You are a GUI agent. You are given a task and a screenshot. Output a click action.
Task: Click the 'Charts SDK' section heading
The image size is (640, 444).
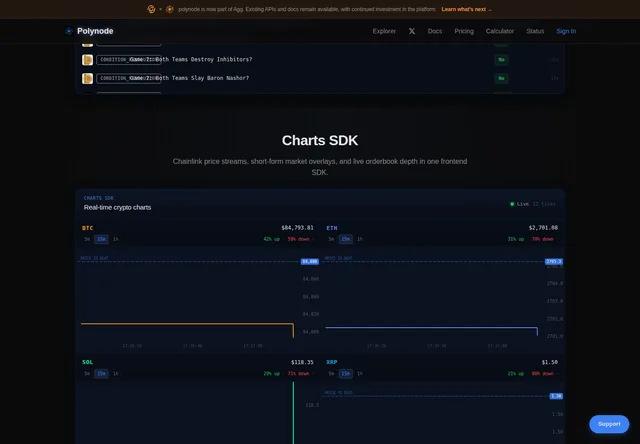pos(320,140)
